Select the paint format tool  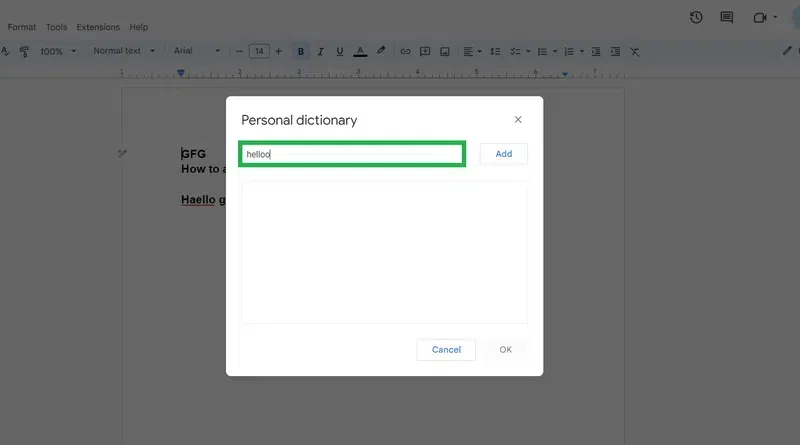pyautogui.click(x=24, y=51)
